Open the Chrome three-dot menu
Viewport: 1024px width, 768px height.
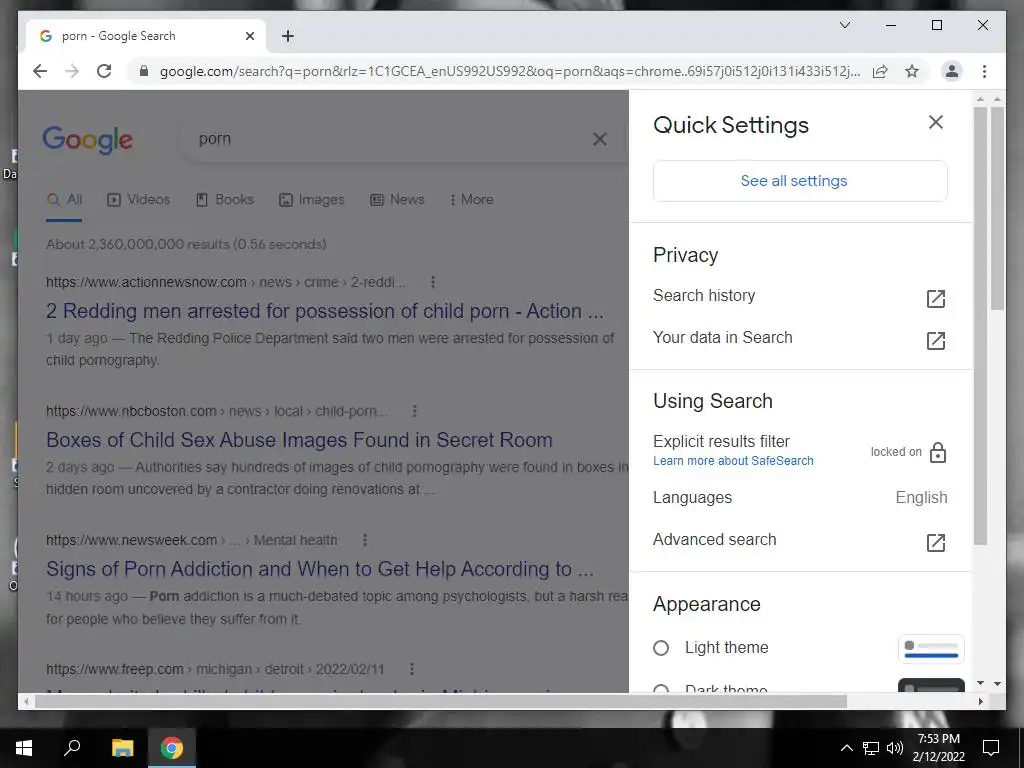coord(984,71)
